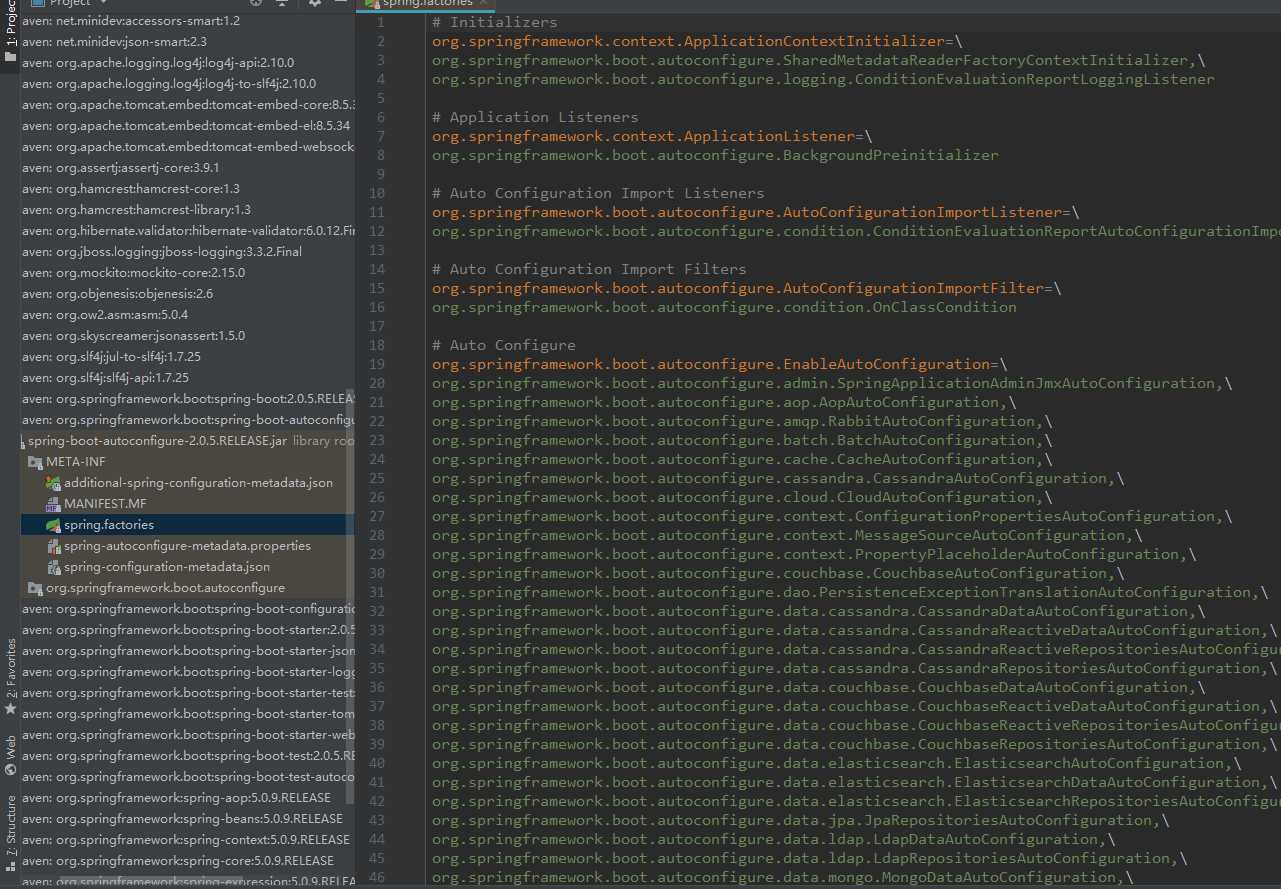Select org.springframework.boot.autoconfigure package node

point(165,588)
